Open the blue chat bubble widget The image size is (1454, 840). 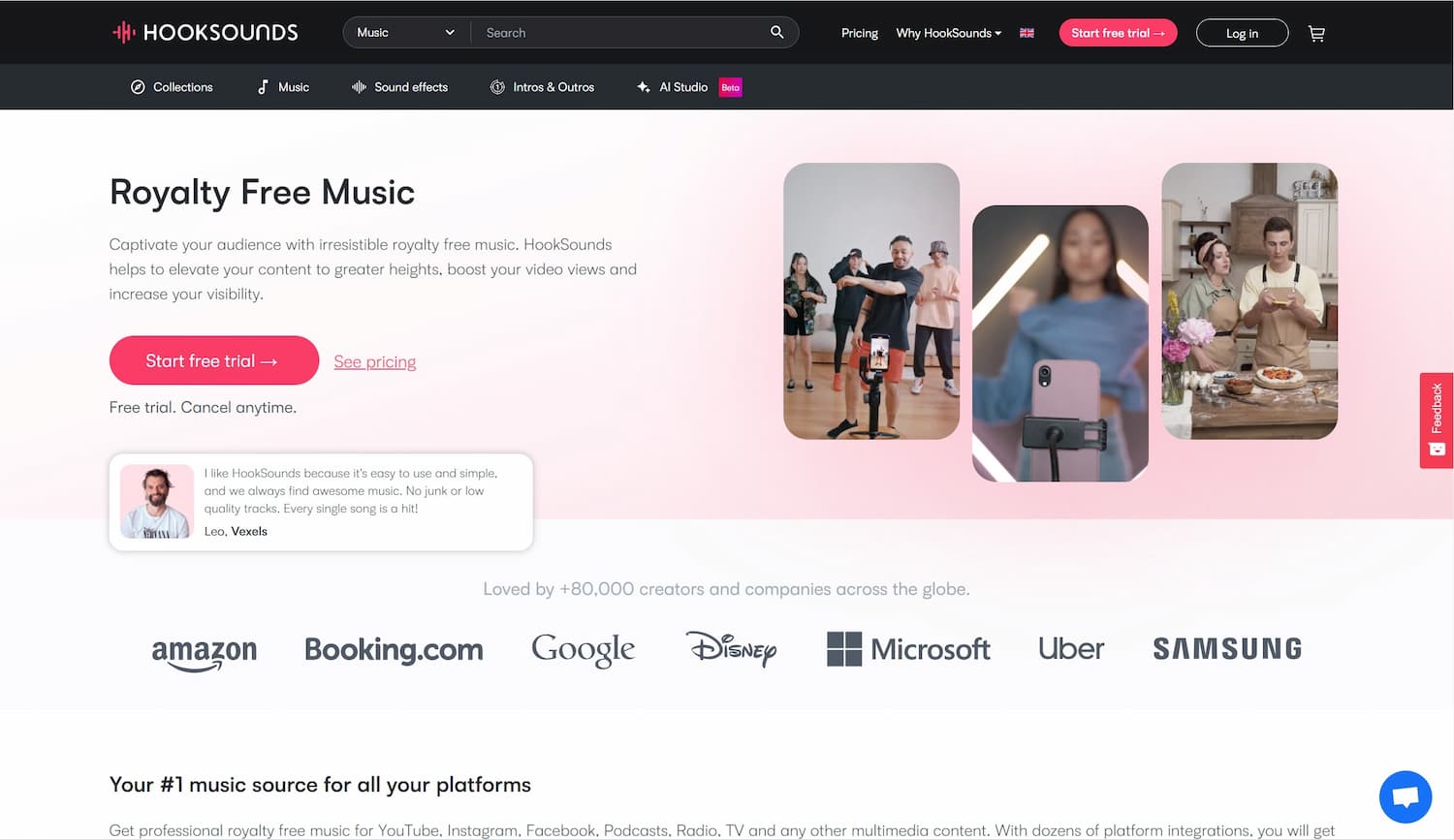[1406, 796]
